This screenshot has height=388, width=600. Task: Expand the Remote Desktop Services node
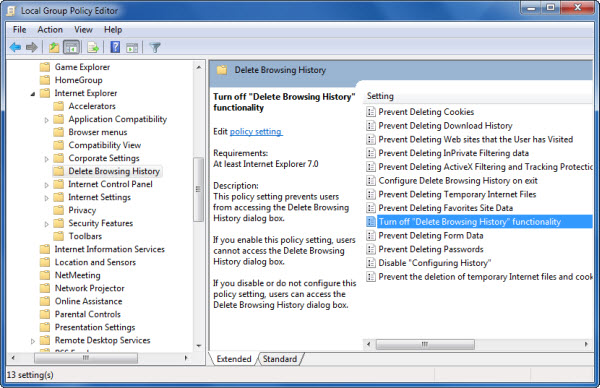point(33,341)
